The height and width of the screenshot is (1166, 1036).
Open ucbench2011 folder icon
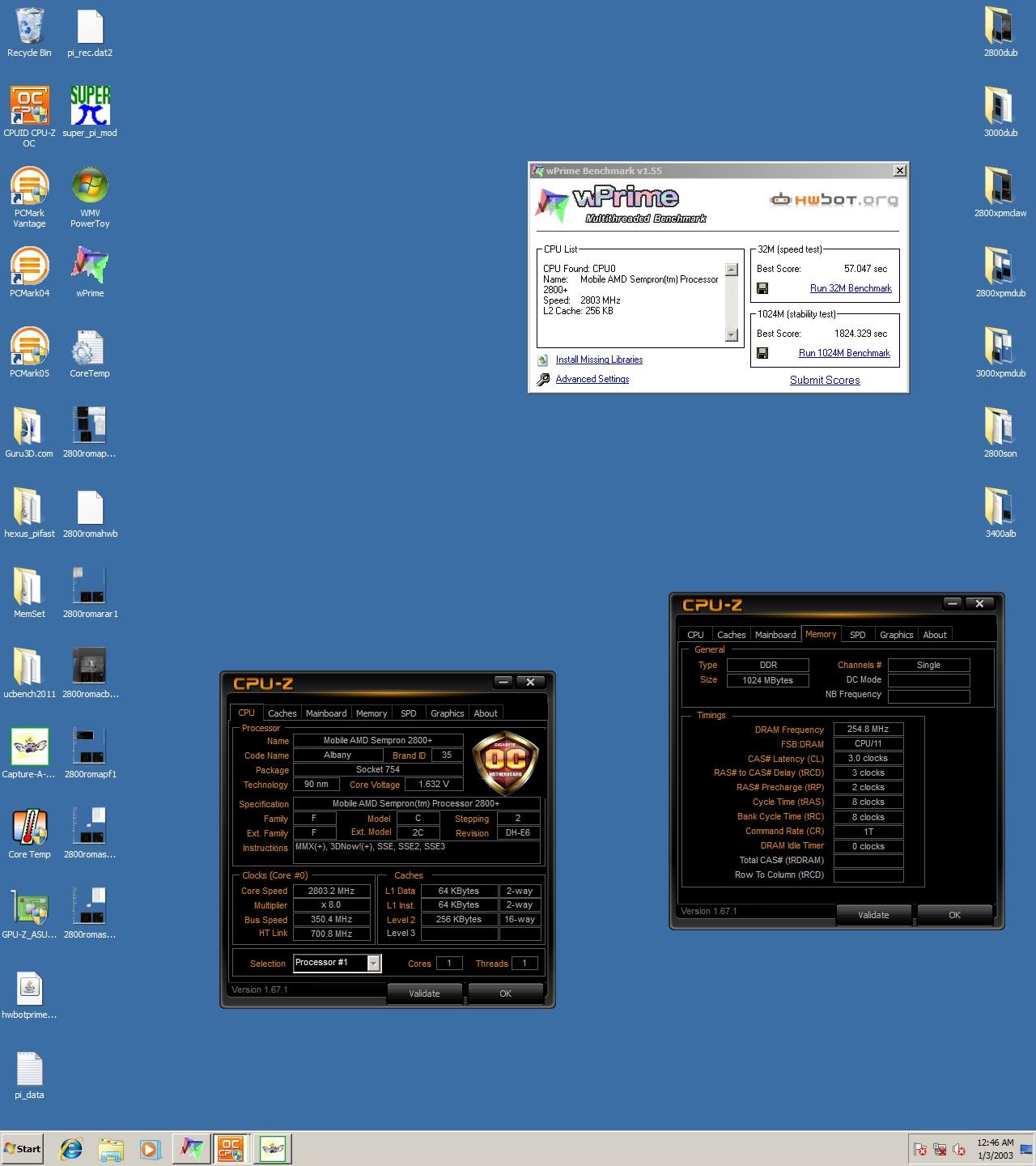pyautogui.click(x=29, y=673)
